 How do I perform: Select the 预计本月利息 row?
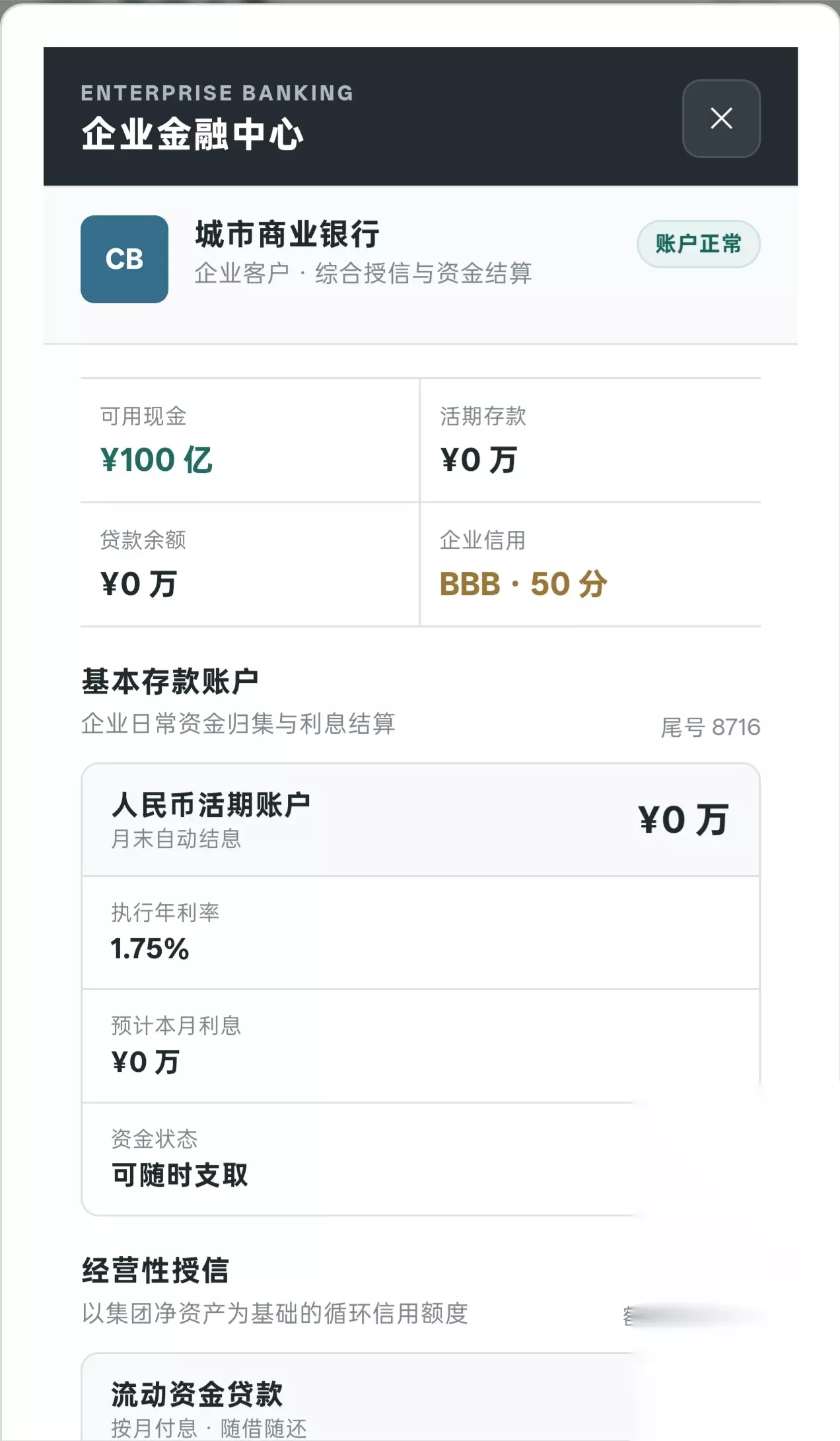coord(421,1046)
